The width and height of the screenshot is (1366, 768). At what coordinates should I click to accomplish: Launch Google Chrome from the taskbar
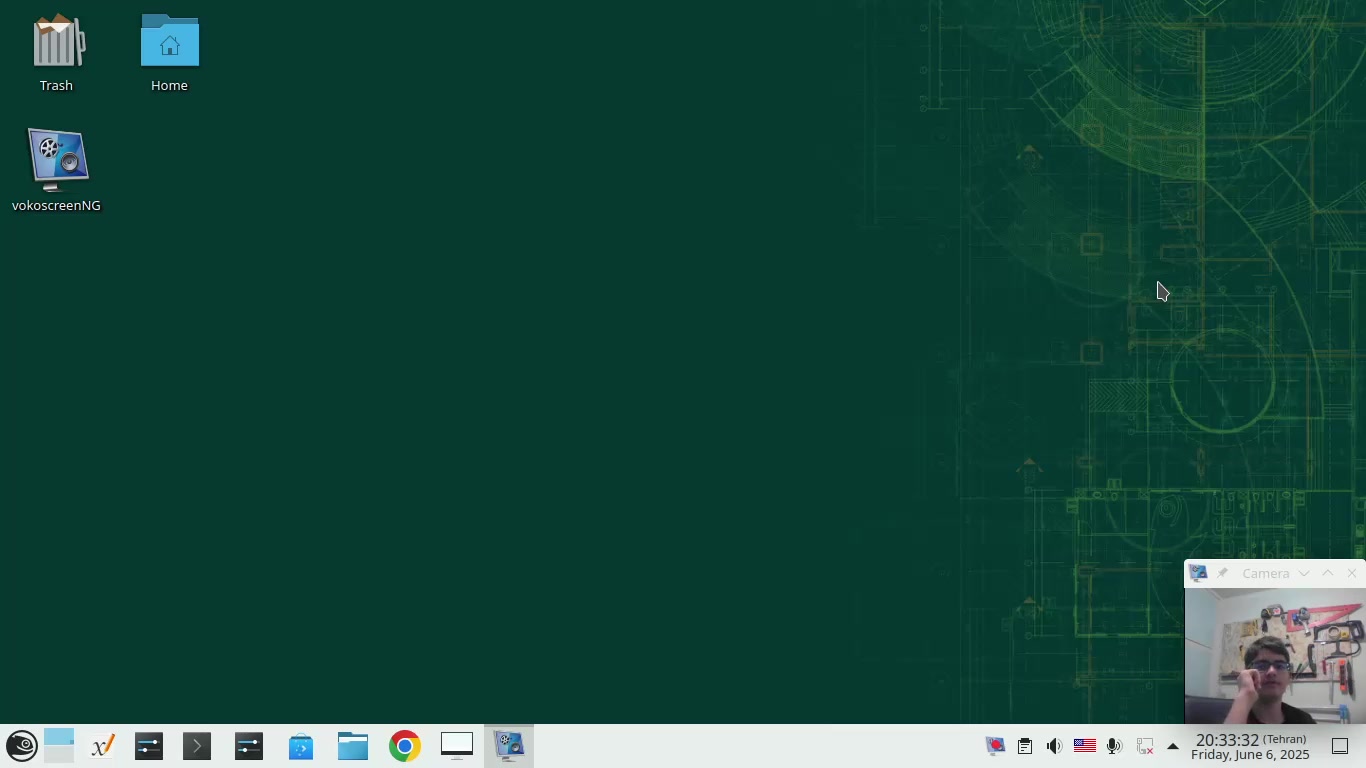pos(404,746)
